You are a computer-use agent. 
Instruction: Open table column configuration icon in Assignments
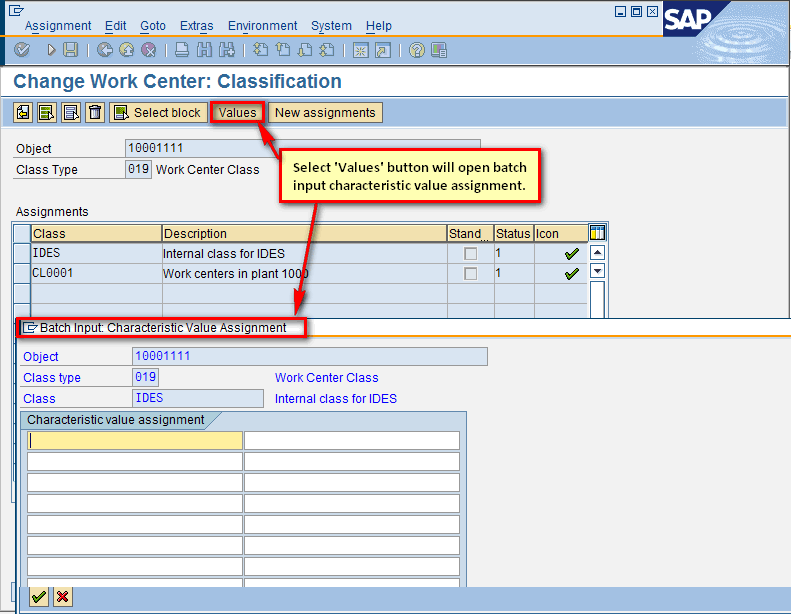(598, 233)
